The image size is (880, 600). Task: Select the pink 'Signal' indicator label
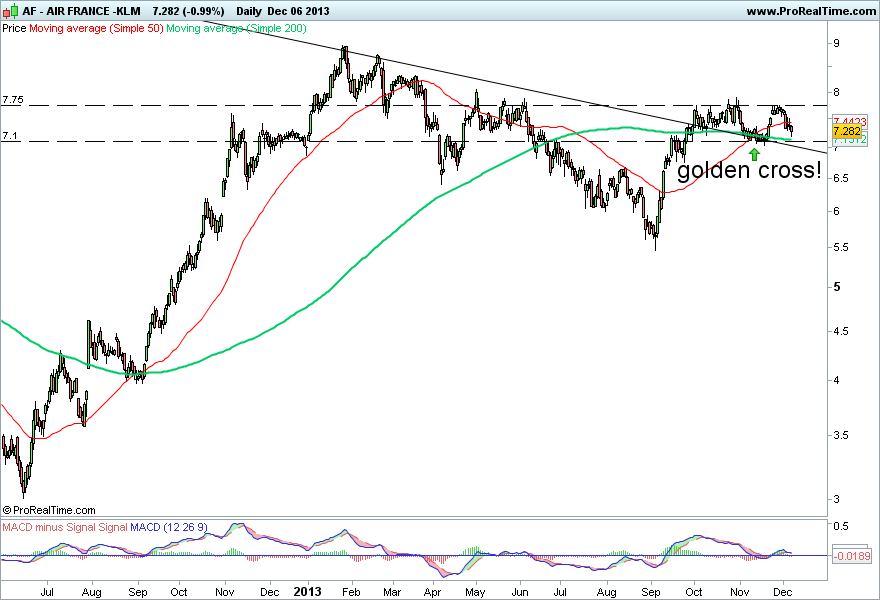113,527
